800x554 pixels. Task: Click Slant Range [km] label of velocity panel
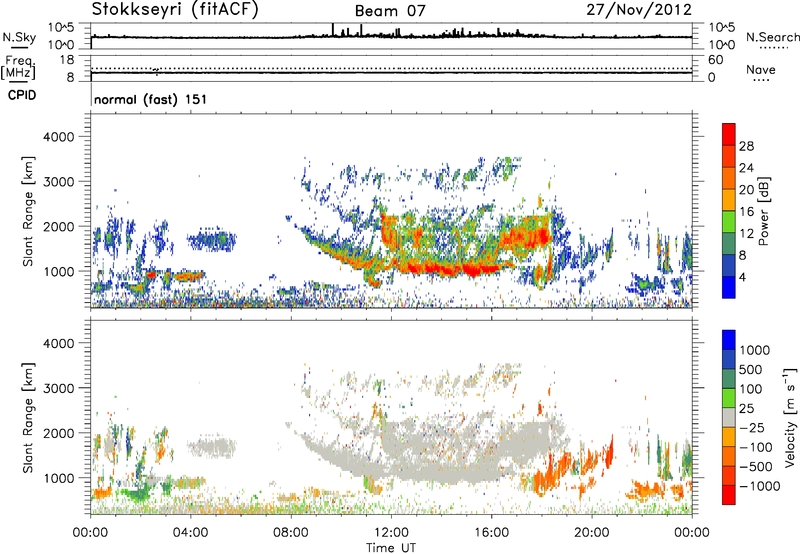28,418
